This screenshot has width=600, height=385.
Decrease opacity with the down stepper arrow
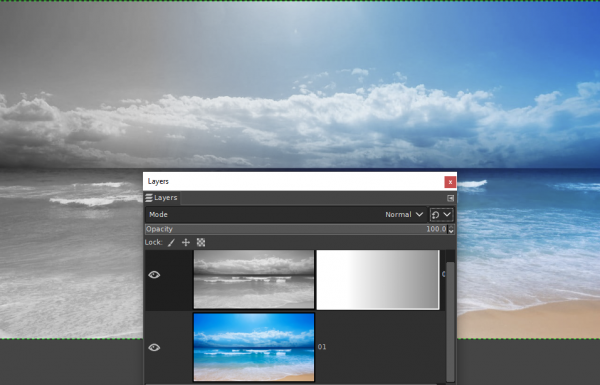click(x=451, y=232)
